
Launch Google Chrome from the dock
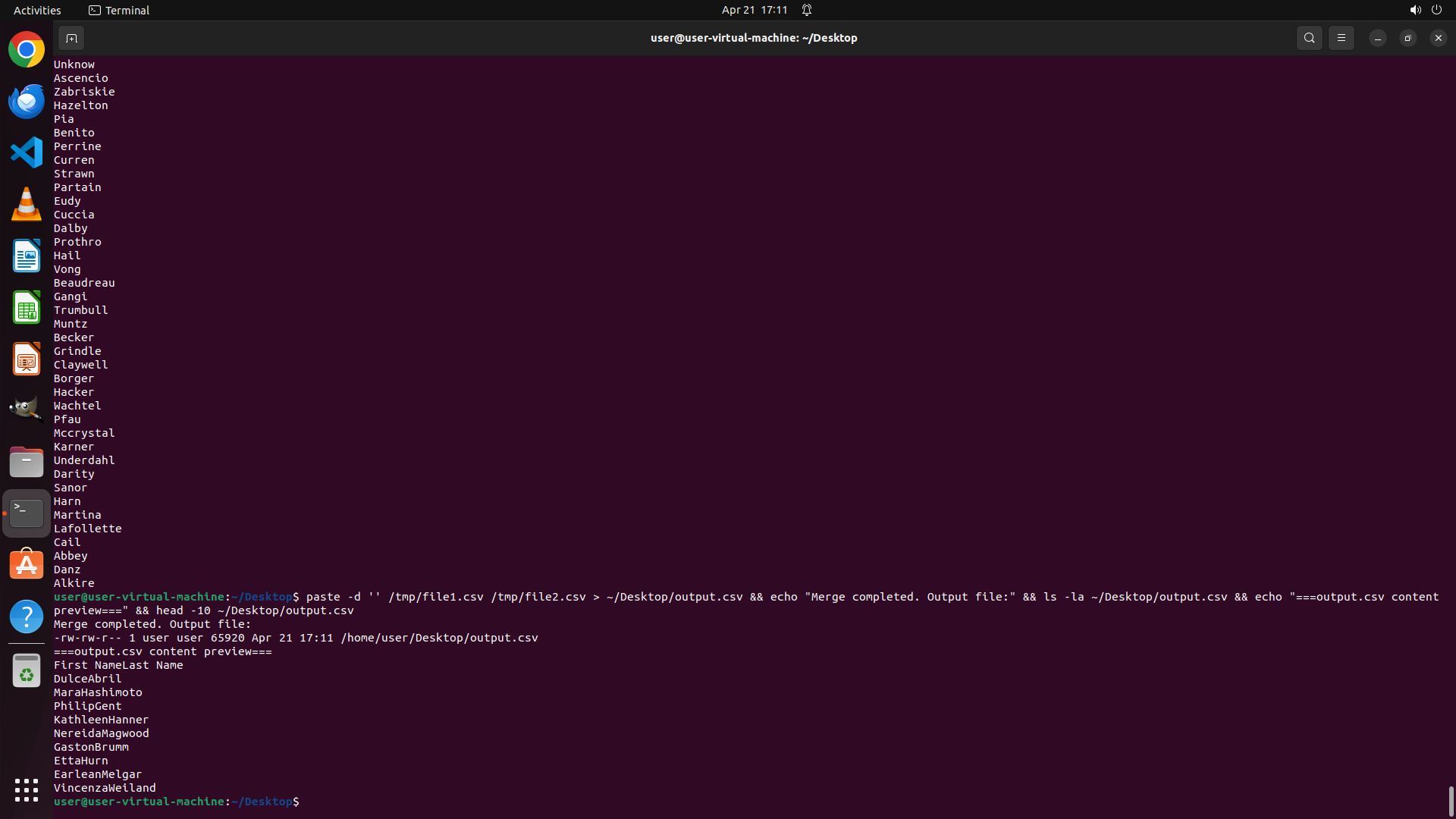tap(27, 50)
